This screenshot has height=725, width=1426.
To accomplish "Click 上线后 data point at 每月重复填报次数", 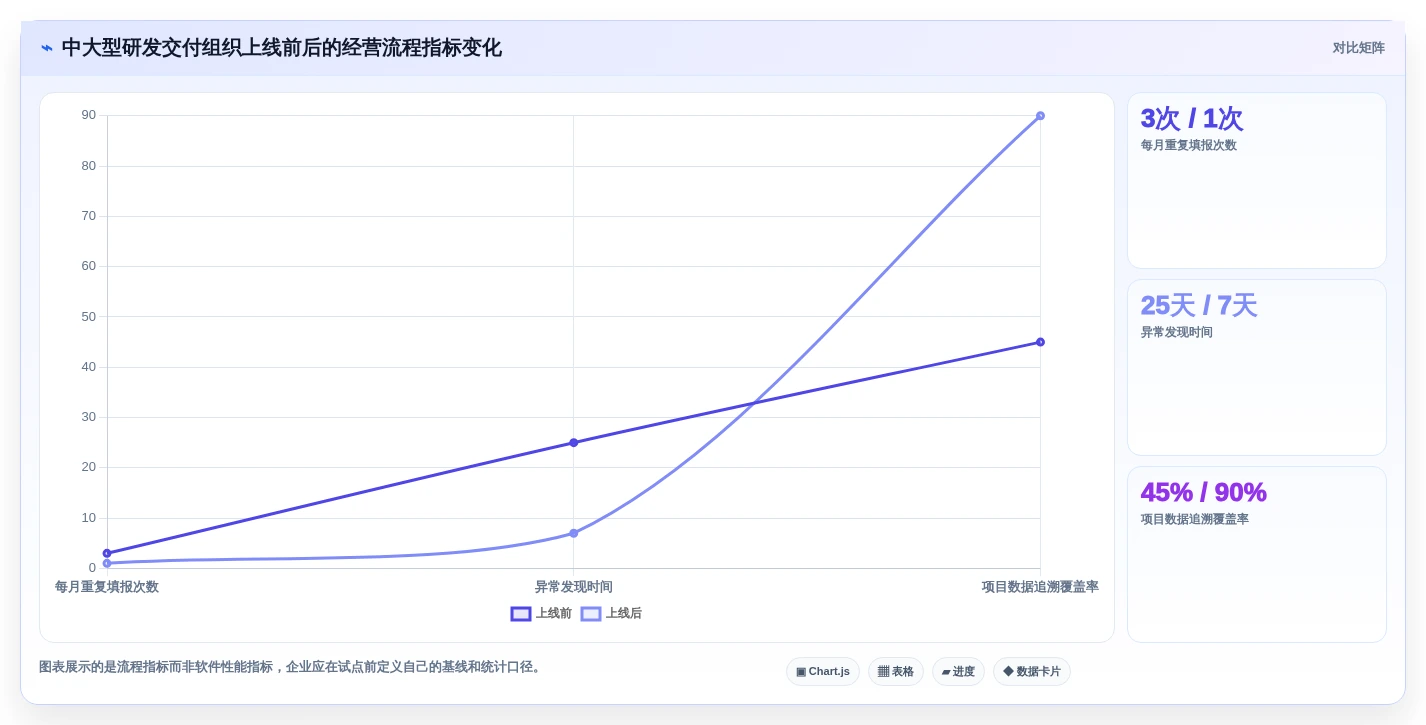I will pyautogui.click(x=107, y=563).
